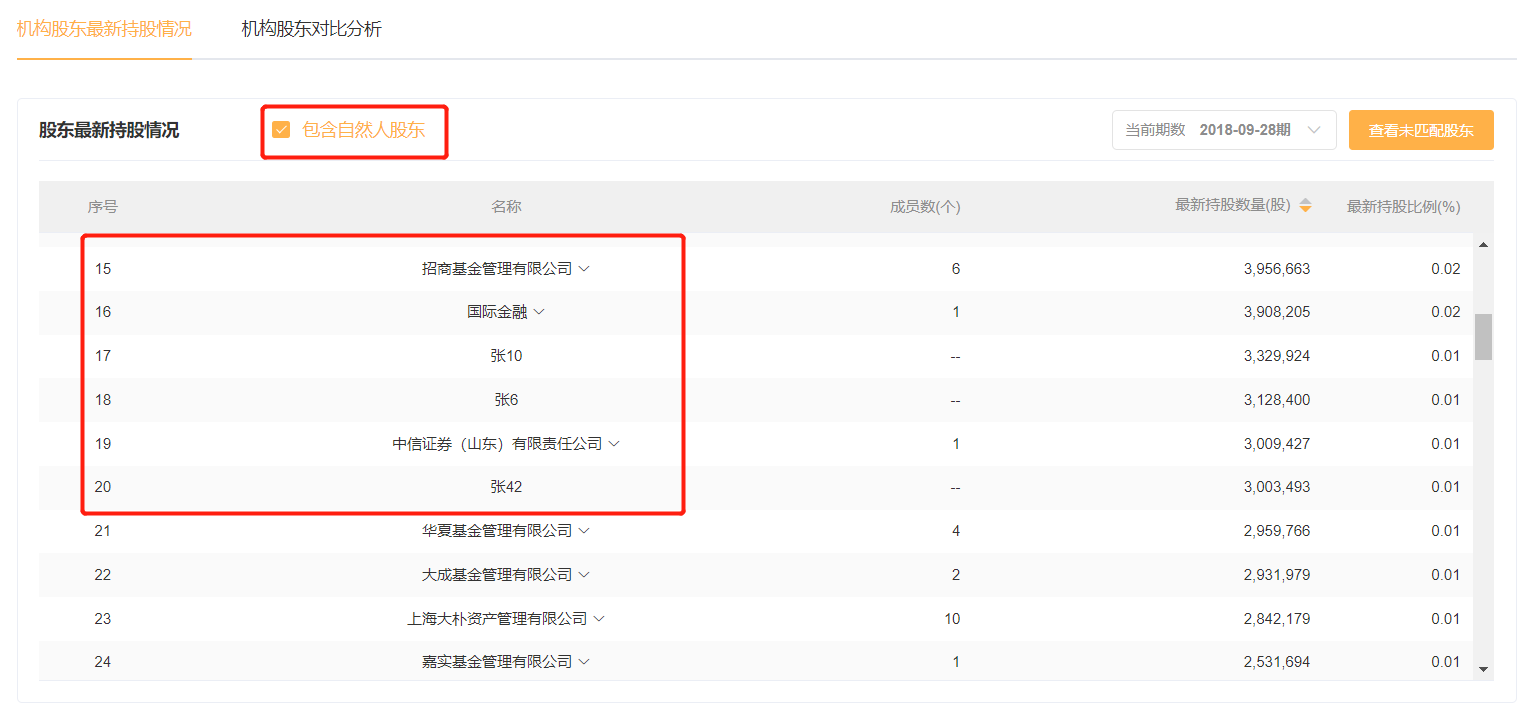This screenshot has width=1538, height=709.
Task: Expand 华夏基金管理有限公司 row chevron
Action: click(584, 531)
